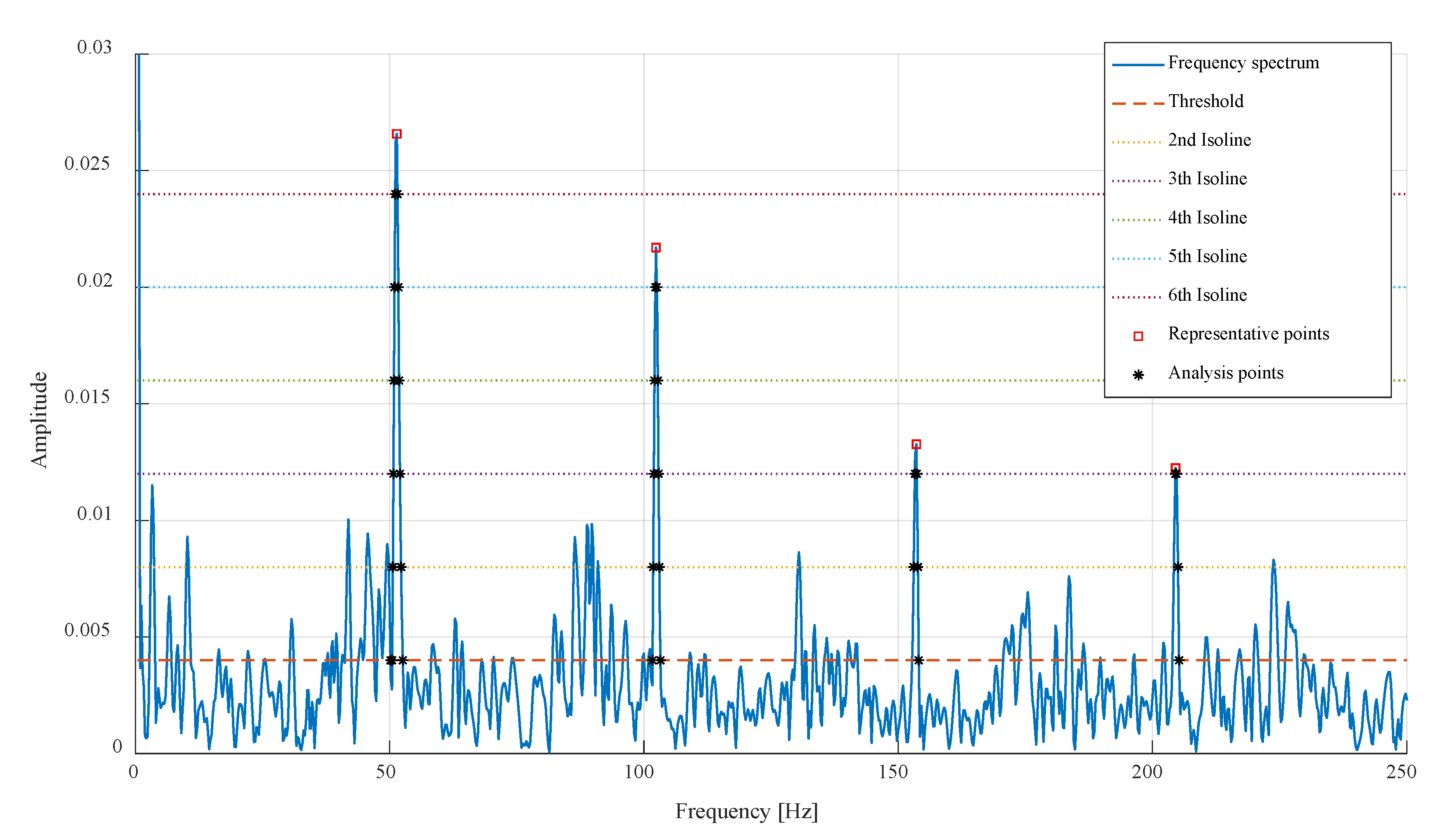Image resolution: width=1456 pixels, height=835 pixels.
Task: Click the 0.025 y-axis tick label
Action: click(x=87, y=164)
